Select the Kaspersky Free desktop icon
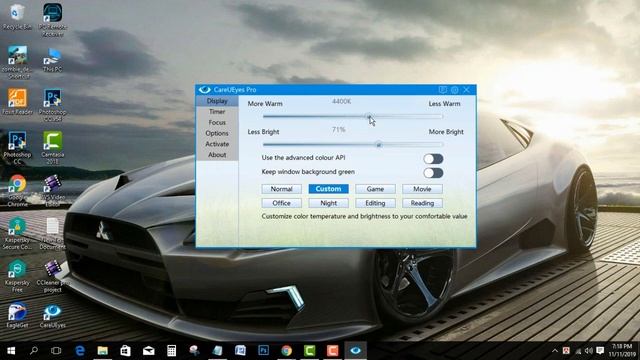This screenshot has width=640, height=360. pos(17,276)
